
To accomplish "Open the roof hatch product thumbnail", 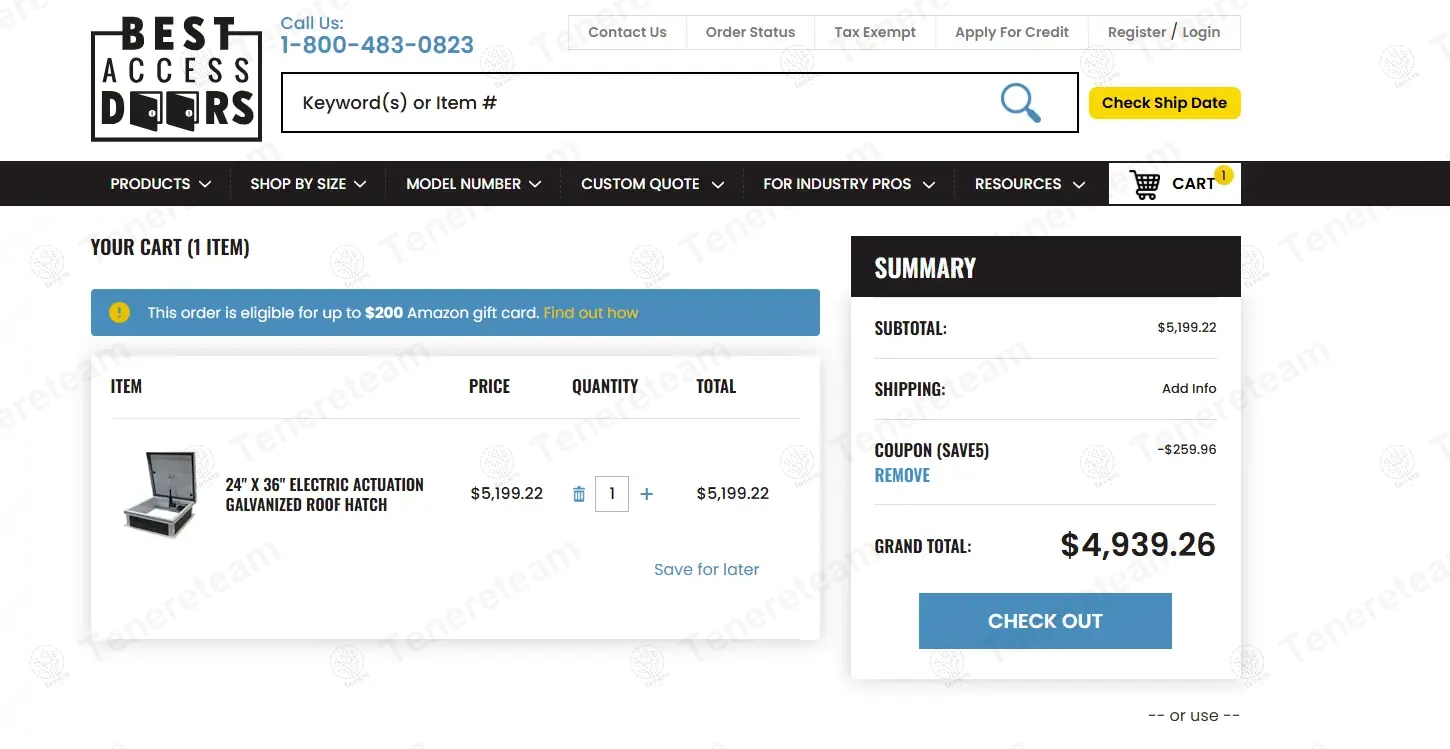I will tap(160, 494).
